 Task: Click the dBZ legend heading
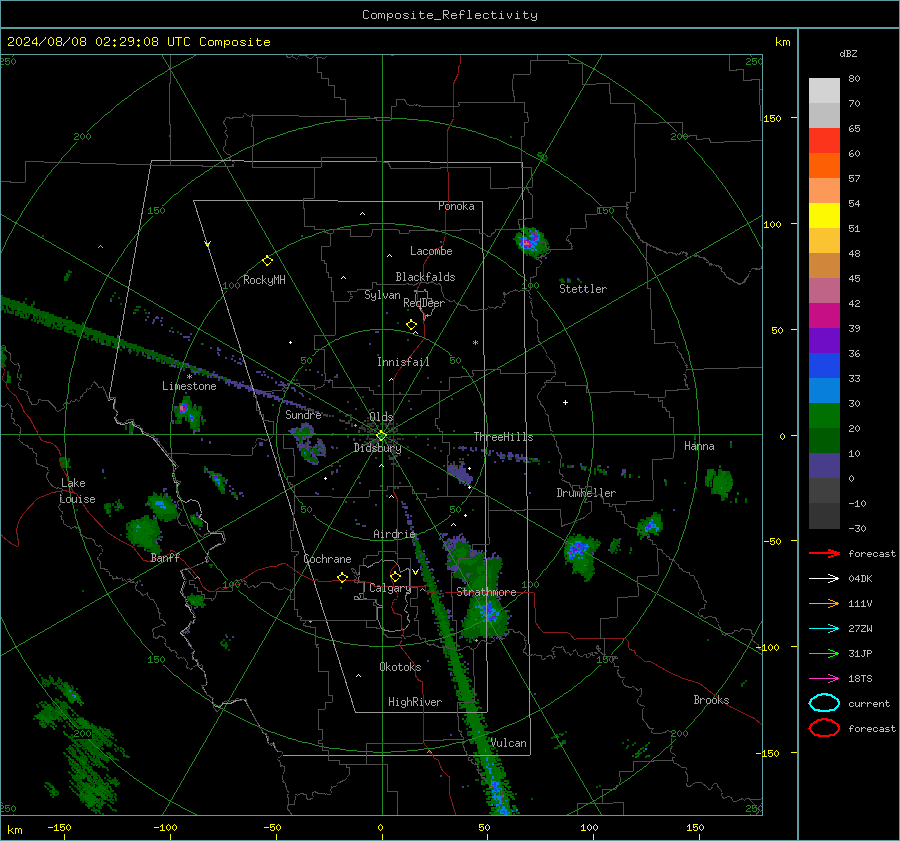tap(848, 54)
